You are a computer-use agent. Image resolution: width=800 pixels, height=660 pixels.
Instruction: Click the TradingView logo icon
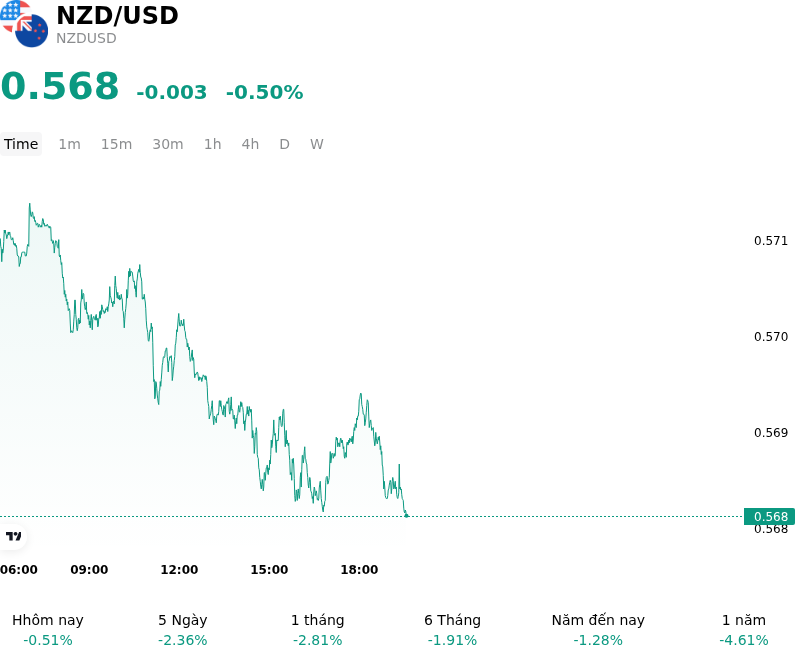(13, 537)
